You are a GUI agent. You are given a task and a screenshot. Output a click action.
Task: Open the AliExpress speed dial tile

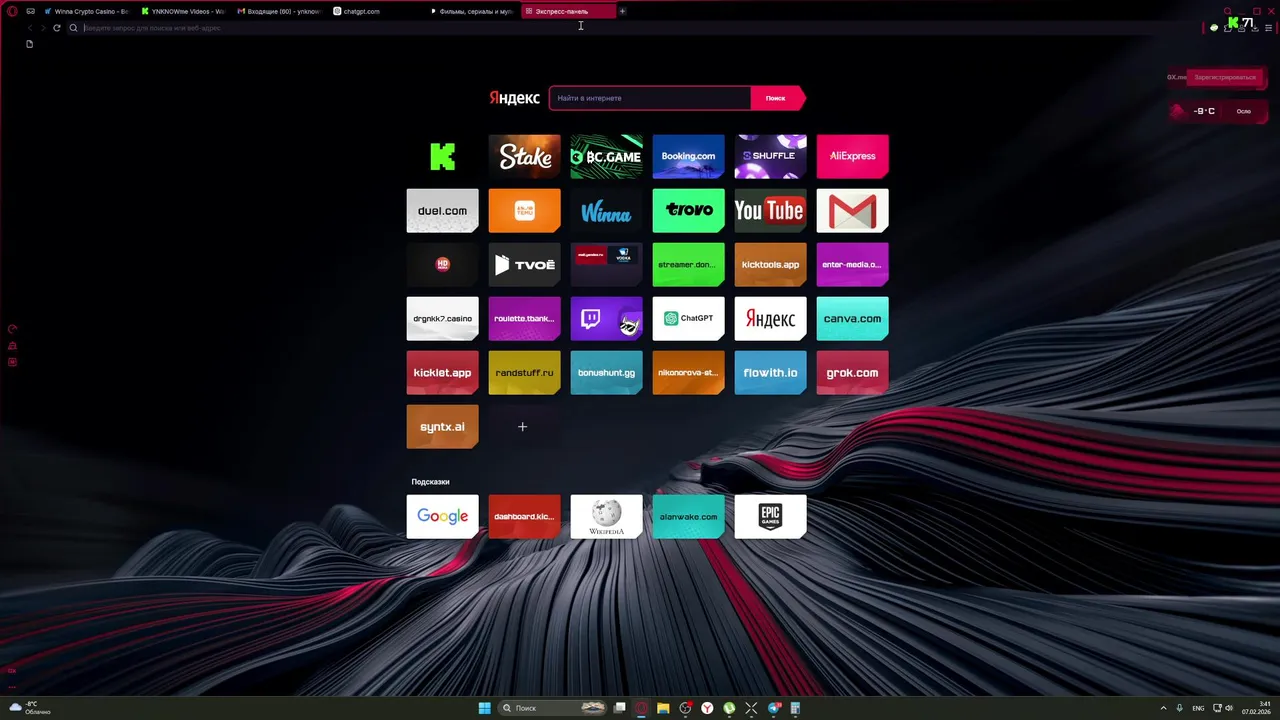[x=853, y=156]
